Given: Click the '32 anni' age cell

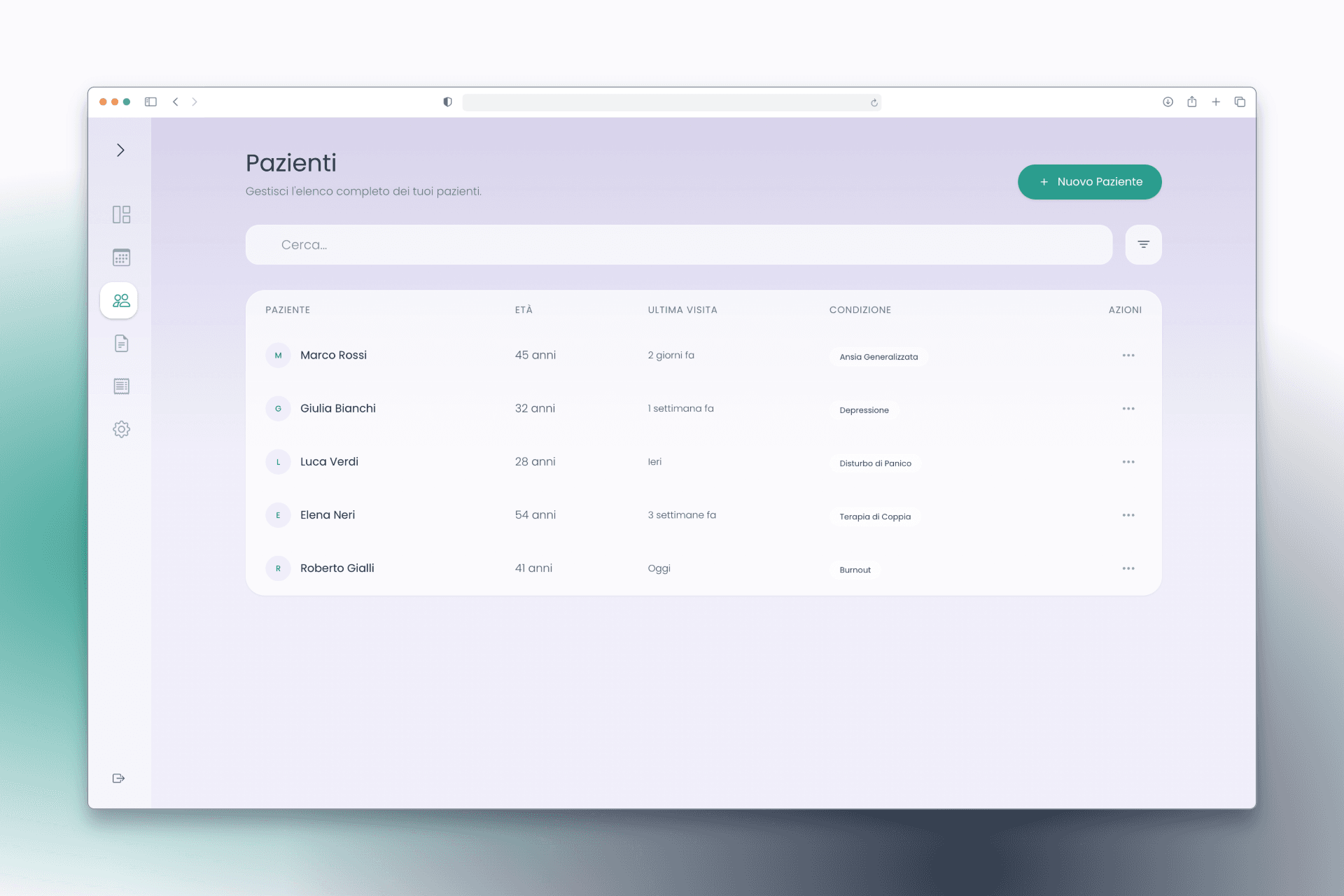Looking at the screenshot, I should click(535, 408).
